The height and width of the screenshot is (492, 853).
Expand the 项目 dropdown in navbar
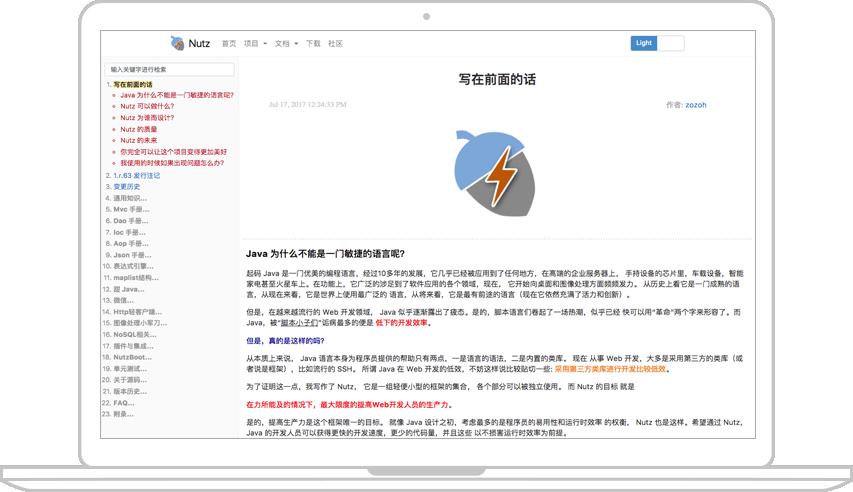pos(255,44)
